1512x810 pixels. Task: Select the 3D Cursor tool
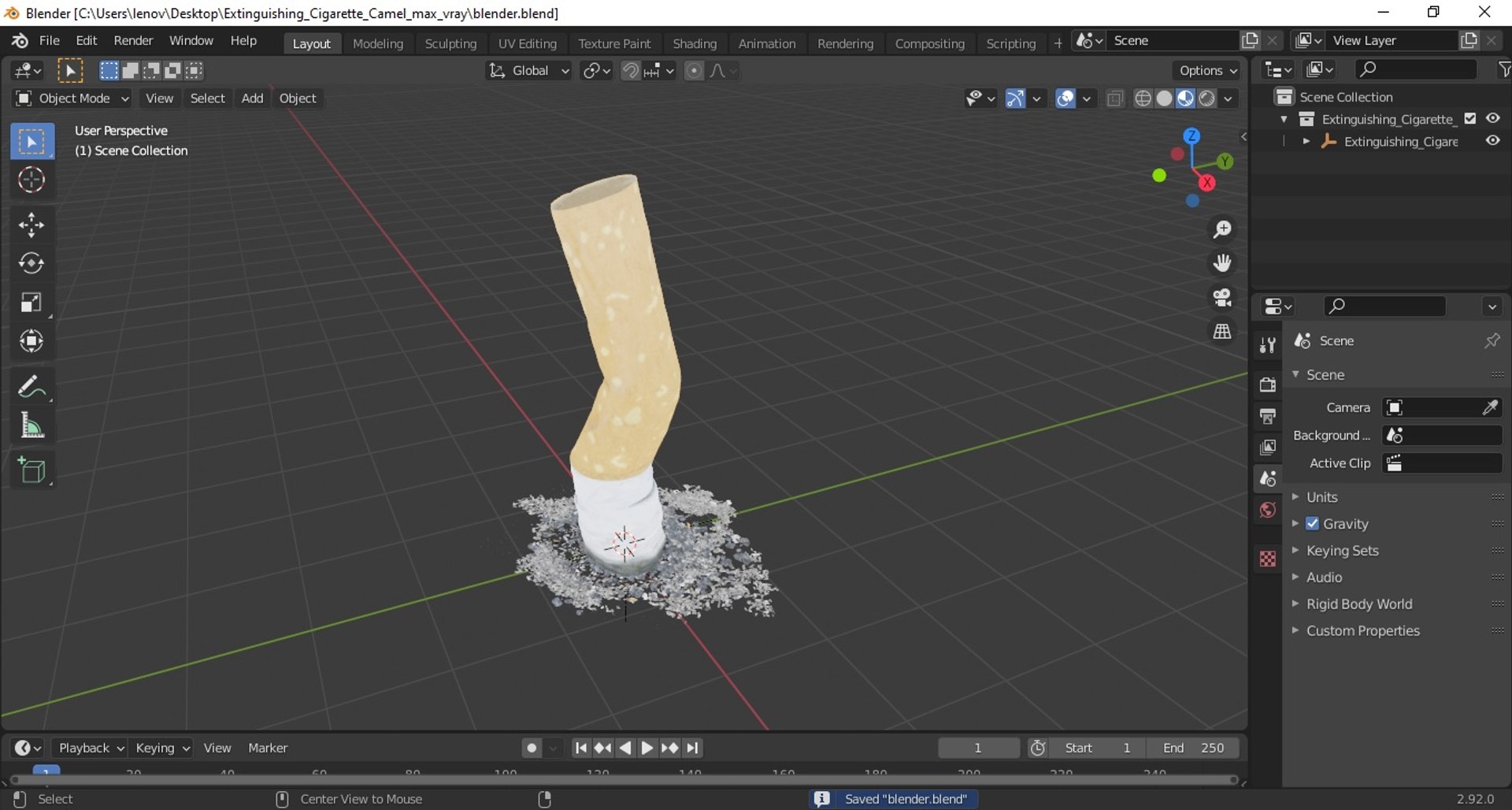32,180
